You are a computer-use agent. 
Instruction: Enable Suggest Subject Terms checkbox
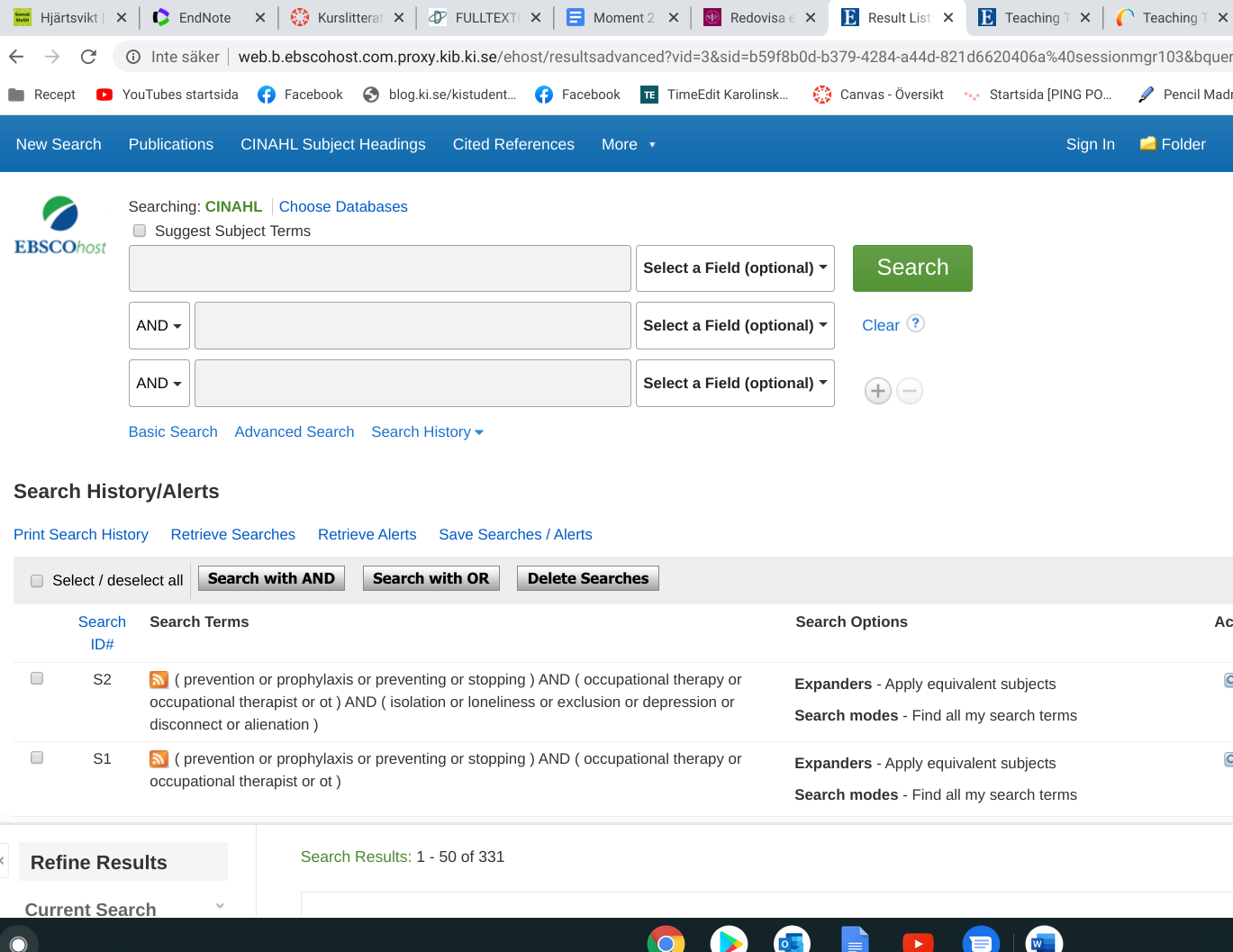tap(140, 231)
